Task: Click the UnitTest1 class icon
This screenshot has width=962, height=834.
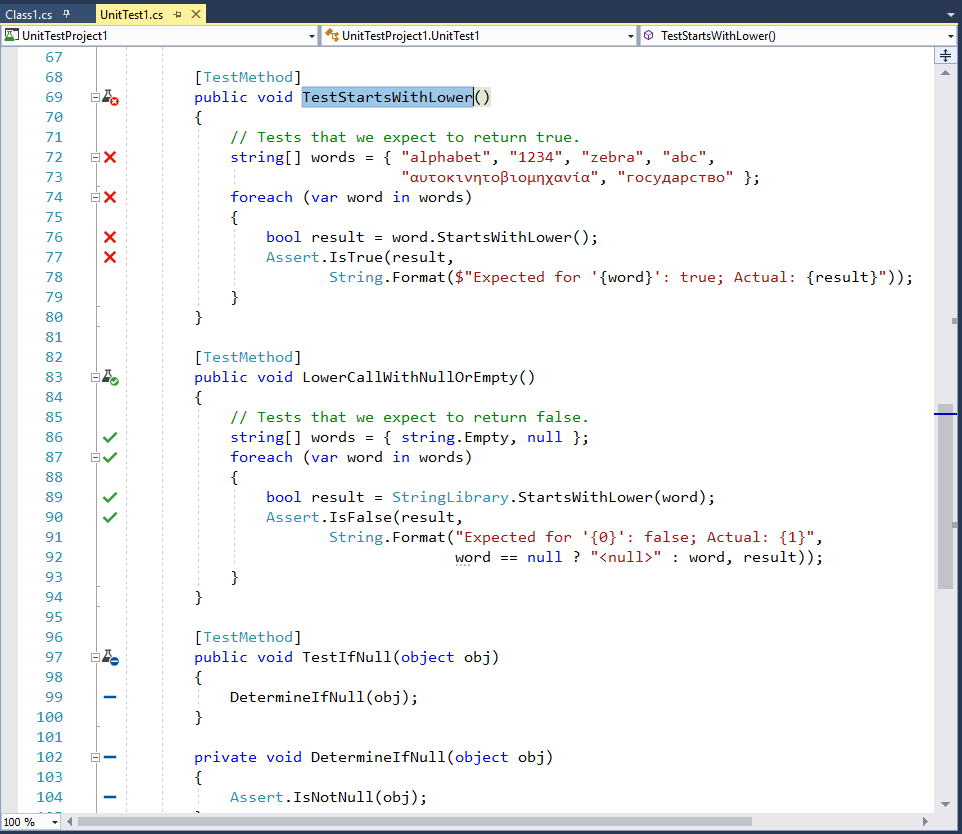Action: [332, 36]
